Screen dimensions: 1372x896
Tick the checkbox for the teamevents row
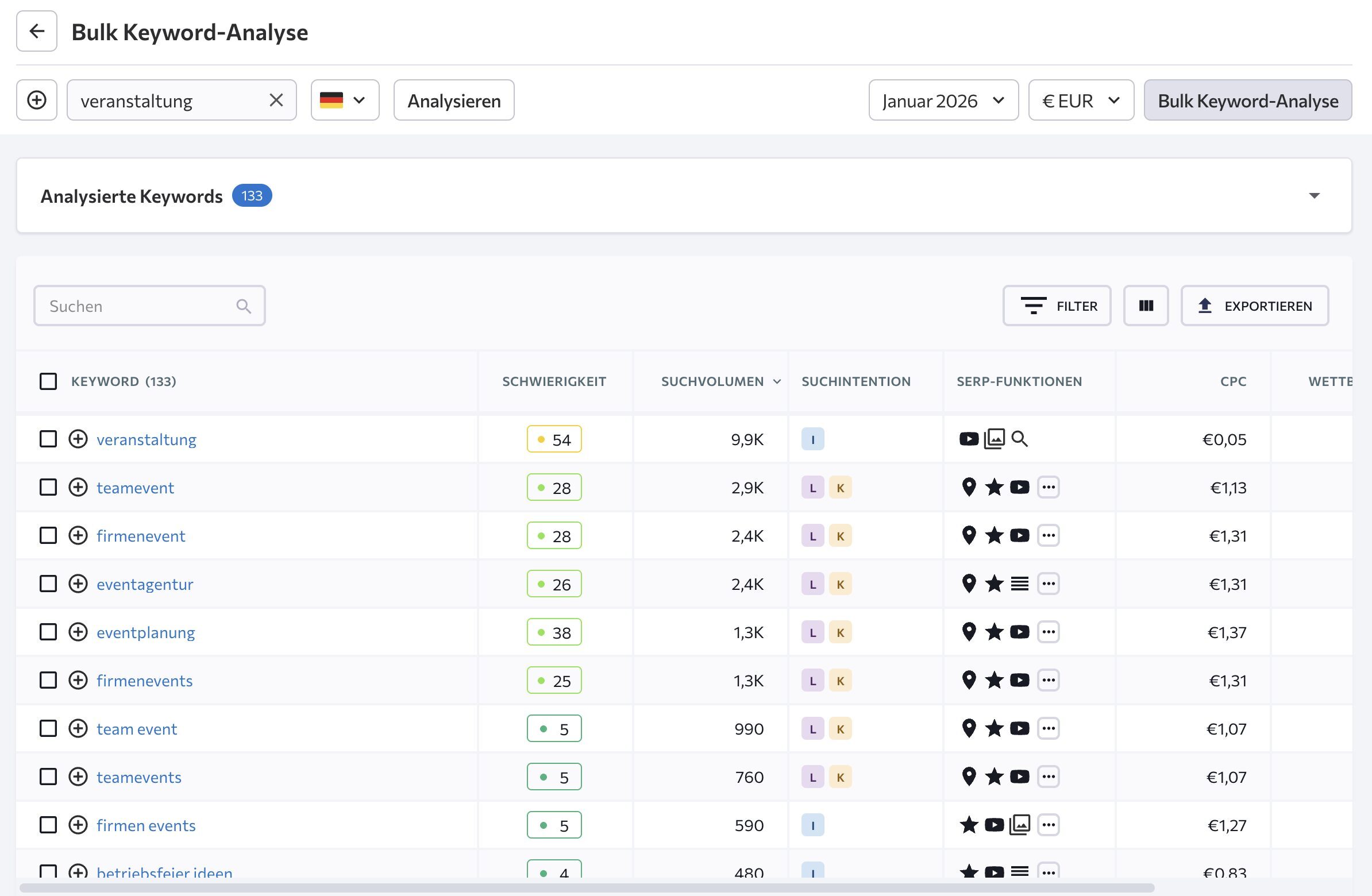pos(48,777)
